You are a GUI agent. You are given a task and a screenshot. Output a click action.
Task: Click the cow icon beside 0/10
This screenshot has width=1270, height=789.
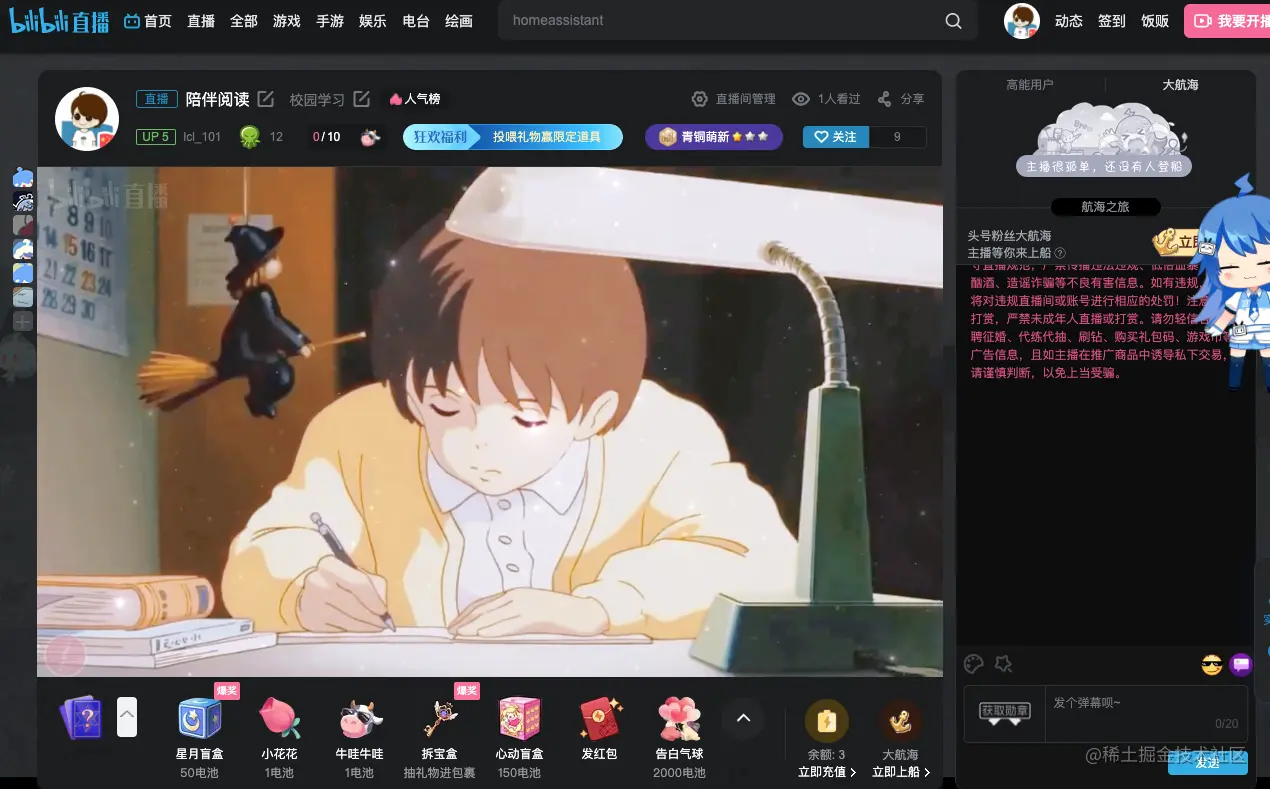click(x=371, y=137)
